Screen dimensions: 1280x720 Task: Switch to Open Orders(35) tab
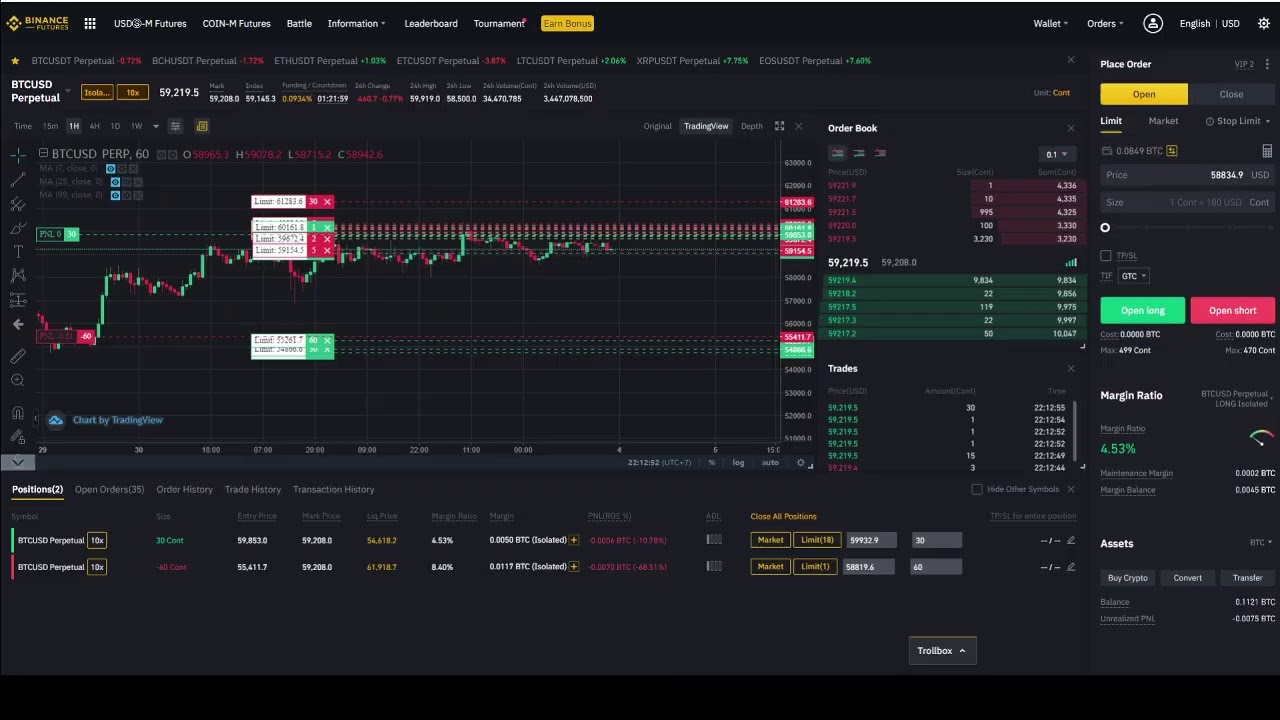point(109,489)
